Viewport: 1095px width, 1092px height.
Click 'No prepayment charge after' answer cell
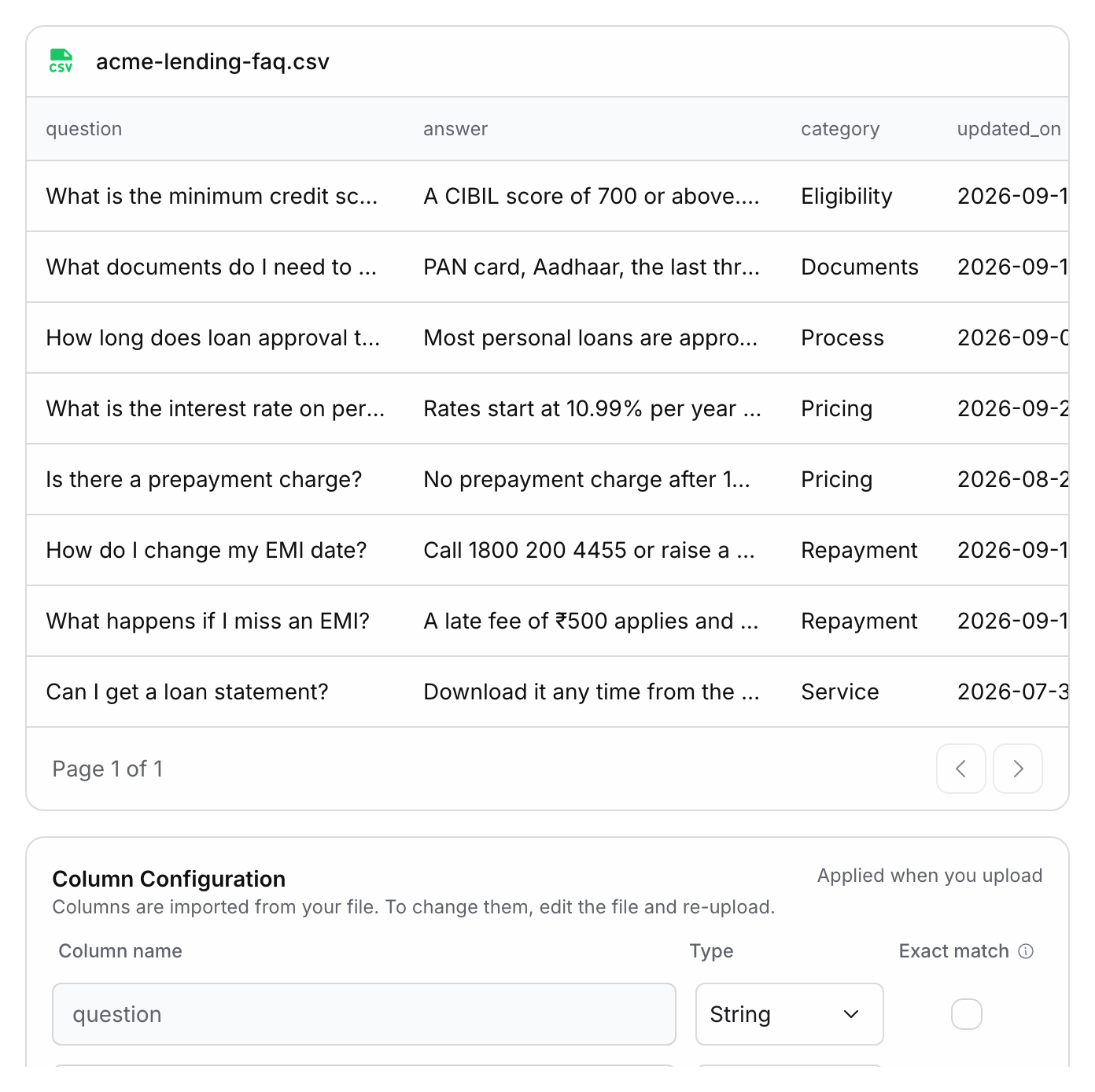point(587,479)
